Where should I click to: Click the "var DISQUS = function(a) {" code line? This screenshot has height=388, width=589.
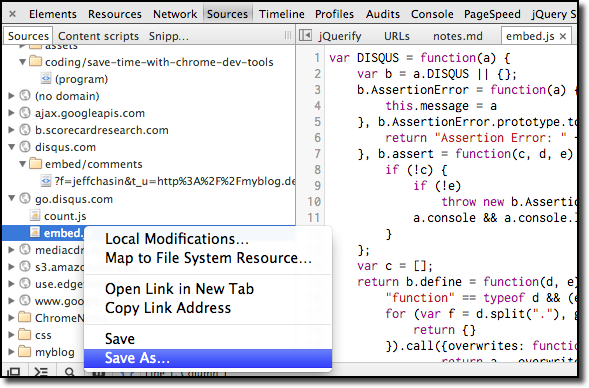pos(420,58)
